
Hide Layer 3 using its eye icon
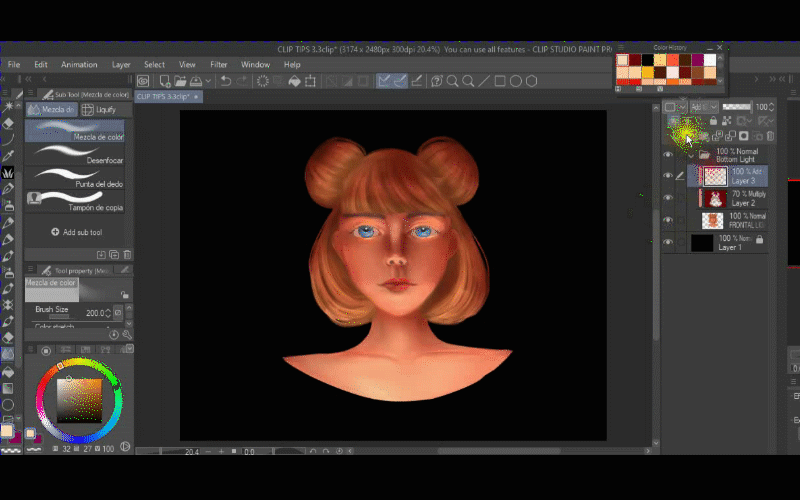click(668, 176)
